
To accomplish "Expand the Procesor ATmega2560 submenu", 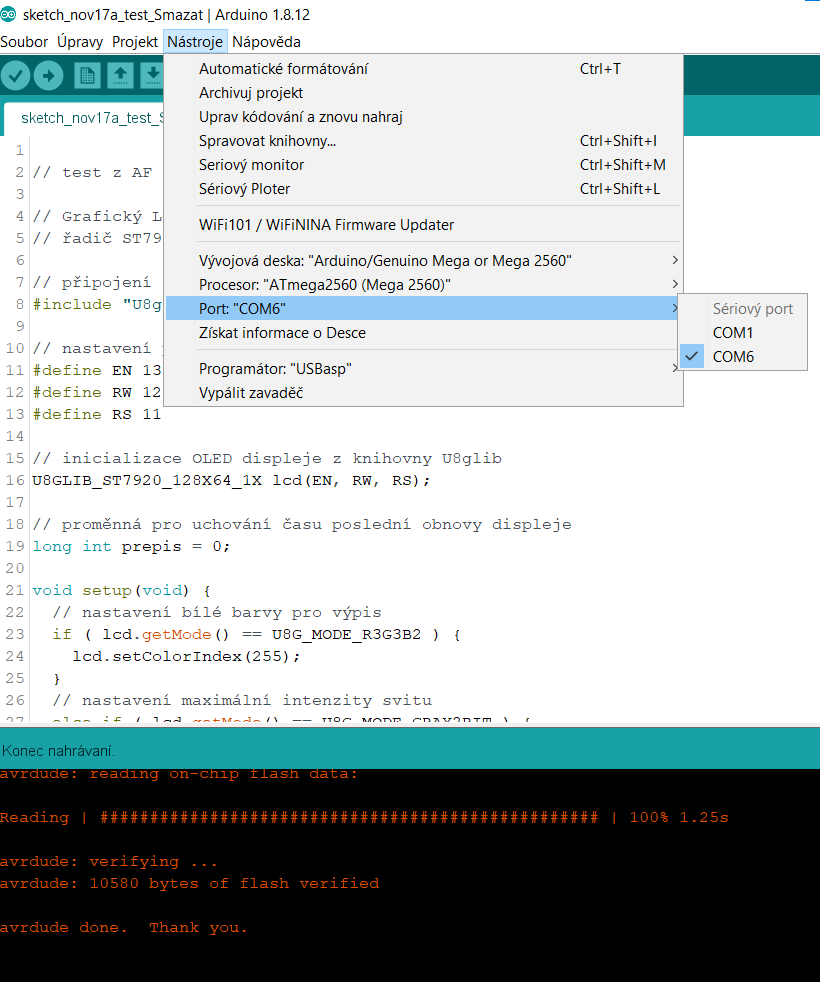I will coord(324,285).
